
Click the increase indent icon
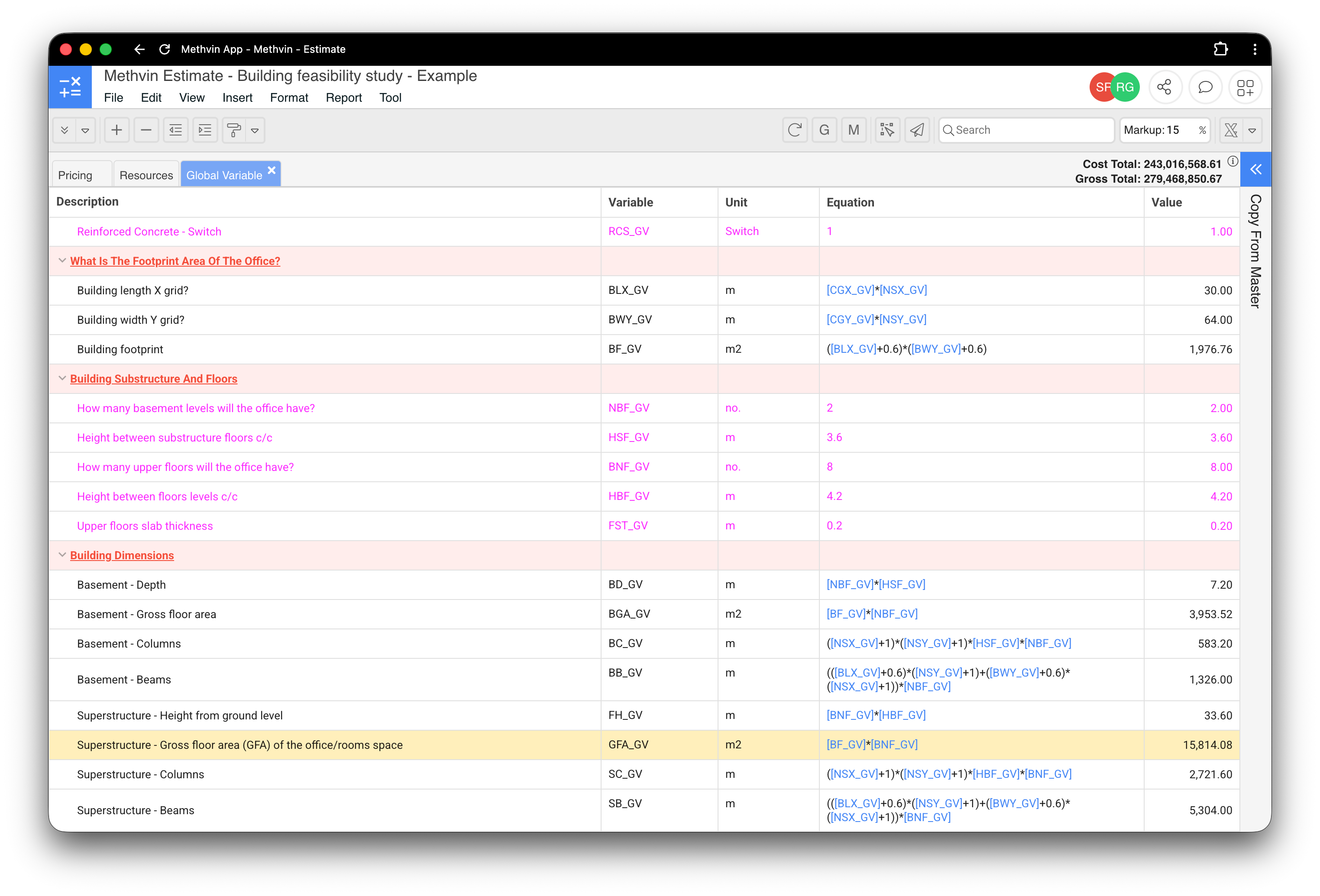(205, 130)
